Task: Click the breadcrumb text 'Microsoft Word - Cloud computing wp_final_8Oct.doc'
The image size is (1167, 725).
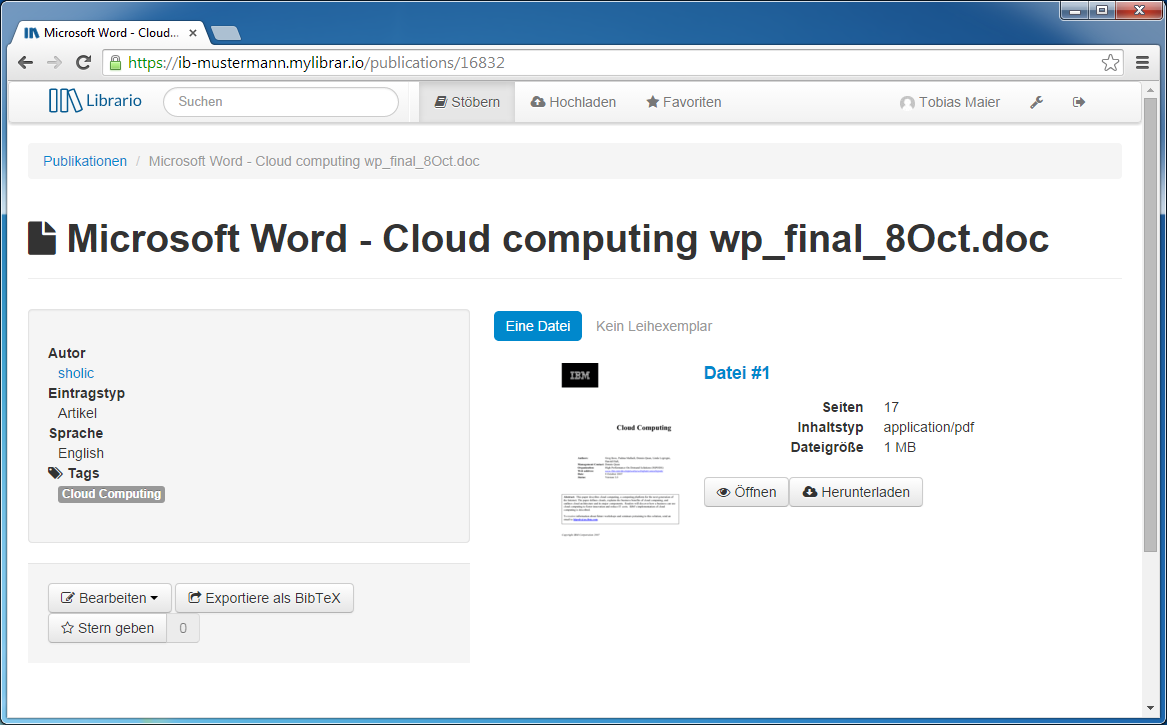Action: (314, 161)
